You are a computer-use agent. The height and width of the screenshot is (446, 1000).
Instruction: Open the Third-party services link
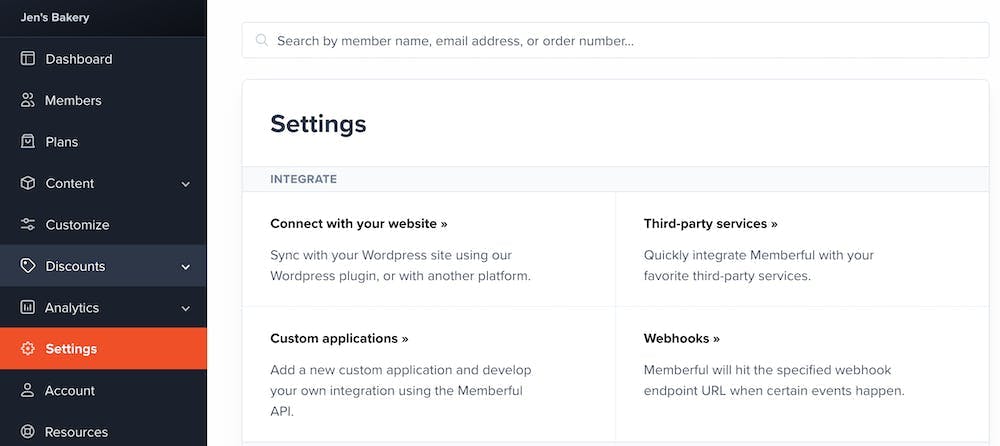pyautogui.click(x=710, y=224)
